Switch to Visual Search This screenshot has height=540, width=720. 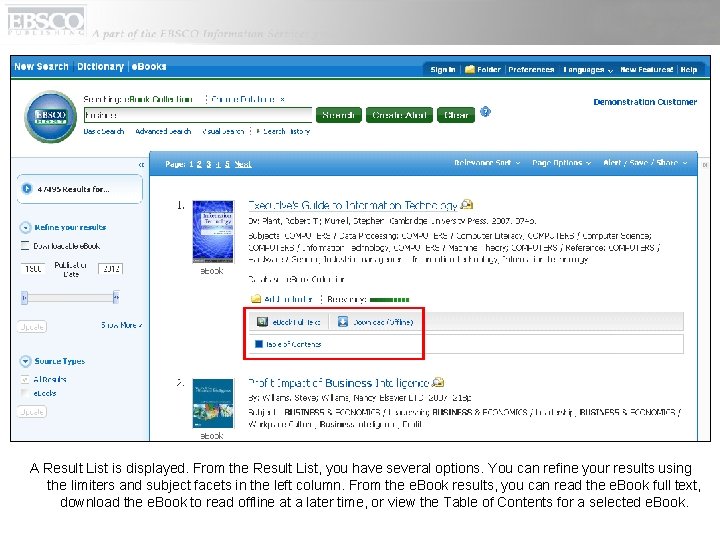pos(223,131)
